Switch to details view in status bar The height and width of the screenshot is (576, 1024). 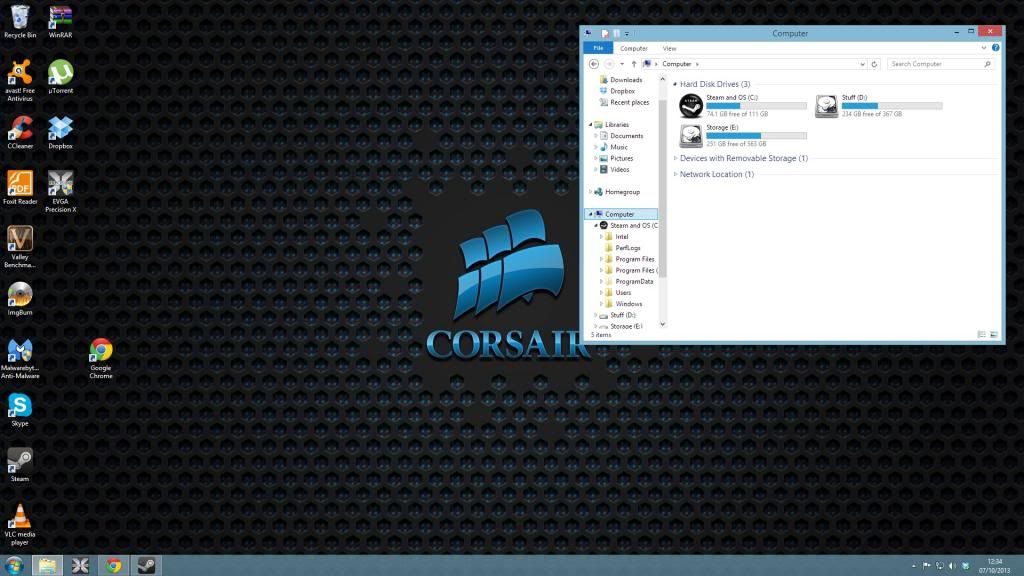982,334
